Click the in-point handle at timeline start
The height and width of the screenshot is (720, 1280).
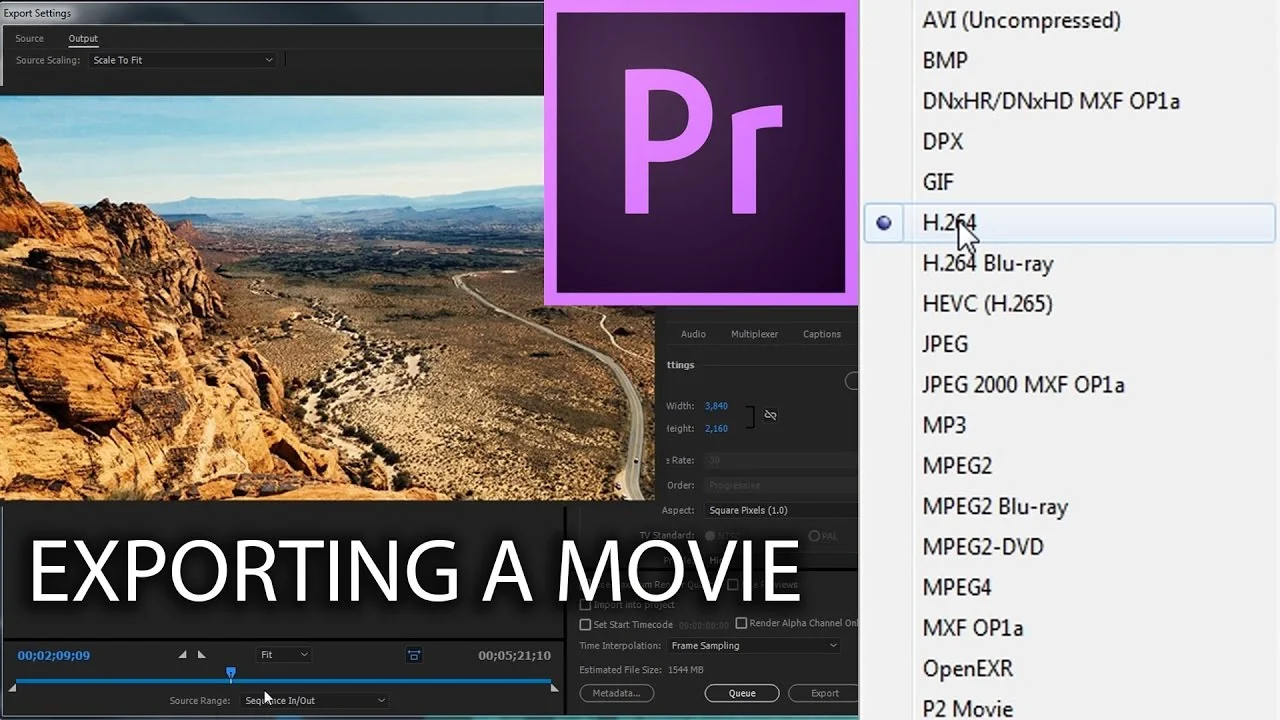click(x=13, y=688)
